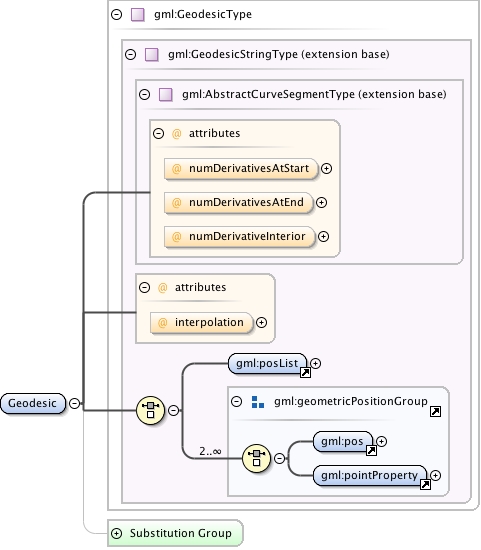Select the gml:posList element

tap(267, 363)
